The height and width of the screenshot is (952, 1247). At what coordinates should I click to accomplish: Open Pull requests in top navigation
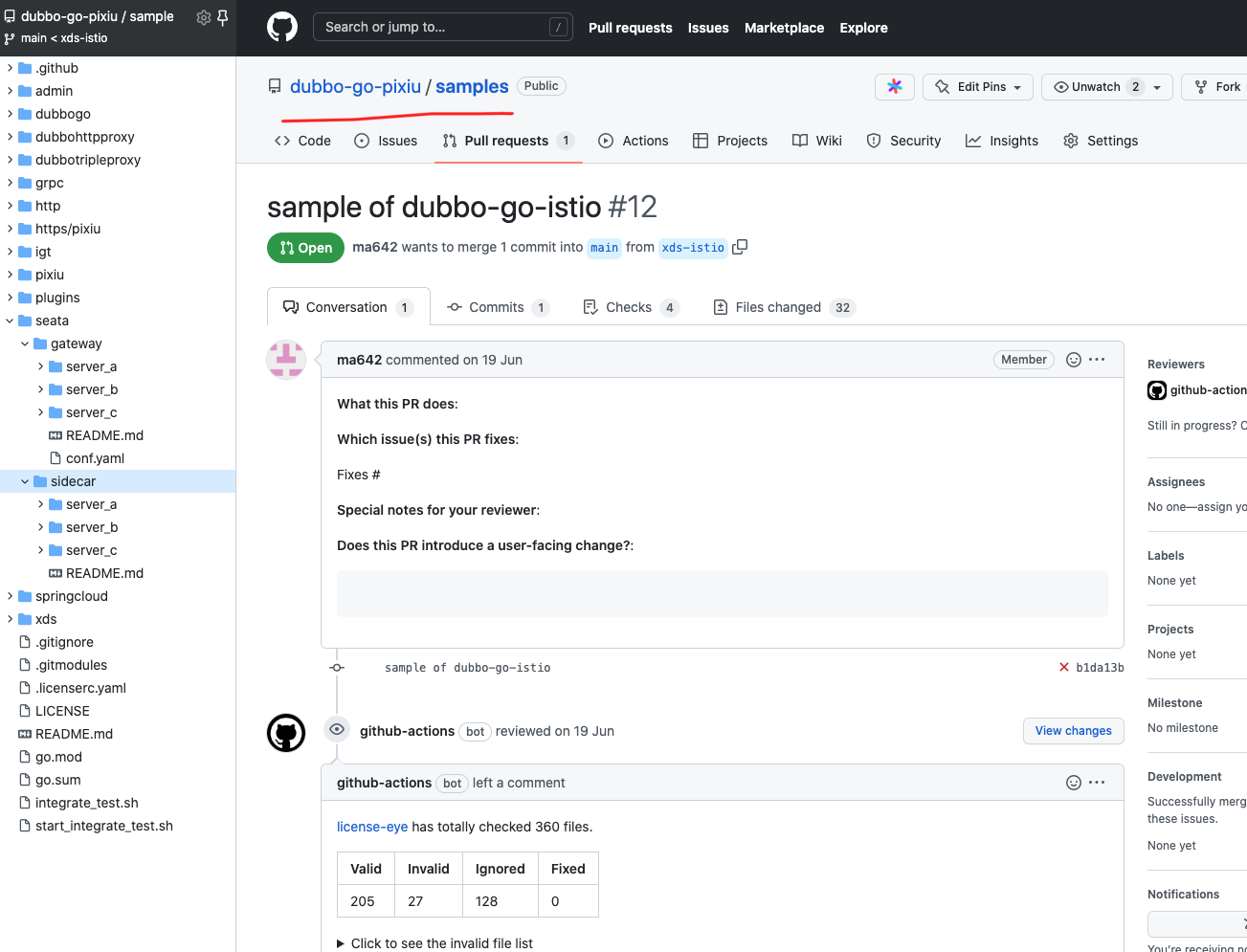(x=630, y=28)
